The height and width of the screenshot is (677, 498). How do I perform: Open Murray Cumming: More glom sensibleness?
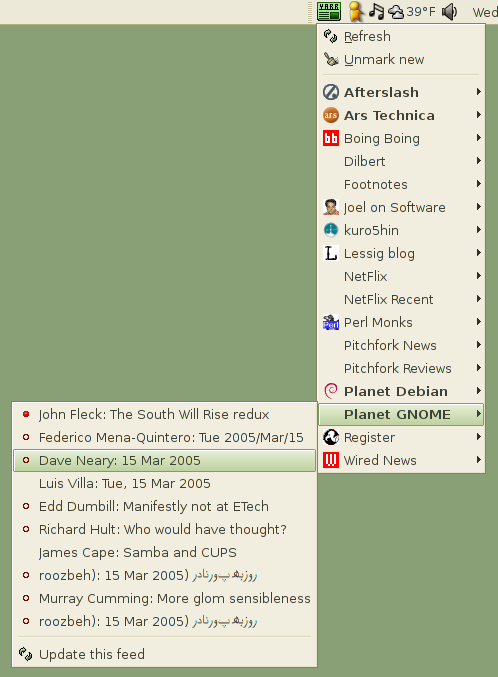tap(165, 598)
